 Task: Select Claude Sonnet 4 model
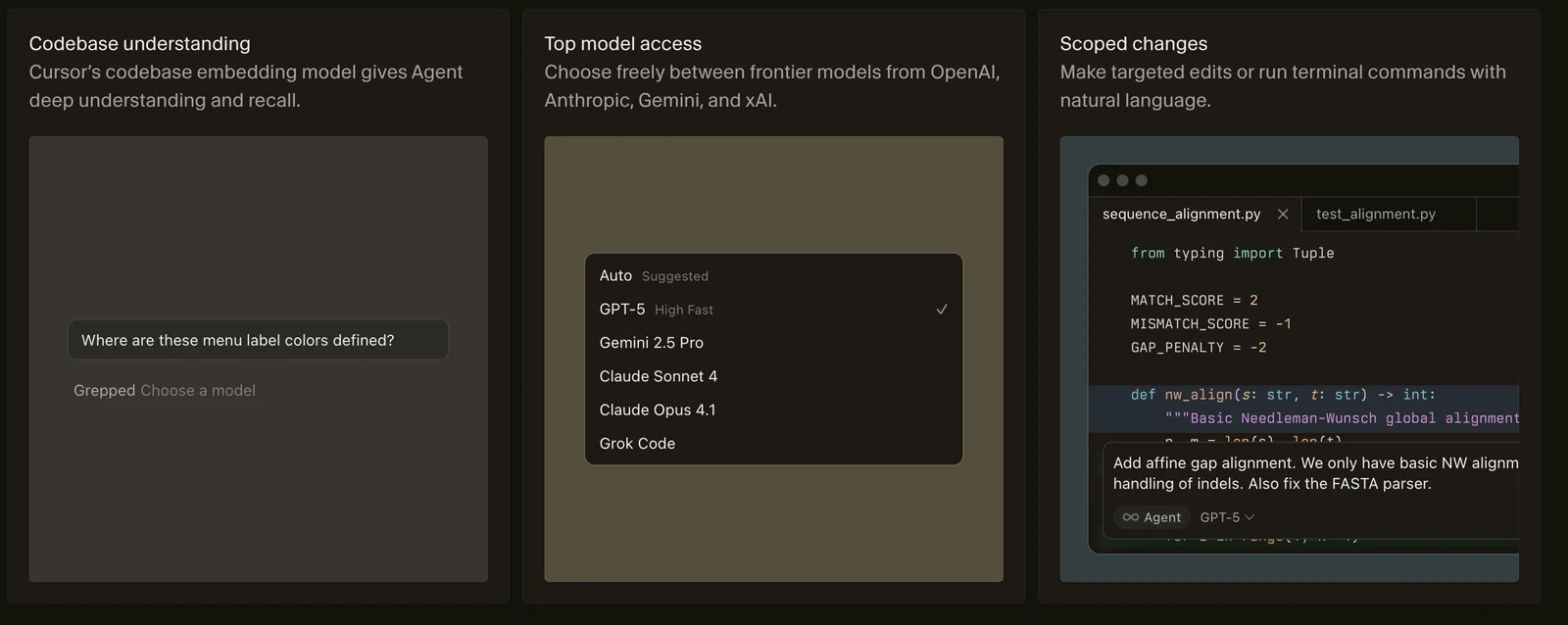click(x=659, y=376)
